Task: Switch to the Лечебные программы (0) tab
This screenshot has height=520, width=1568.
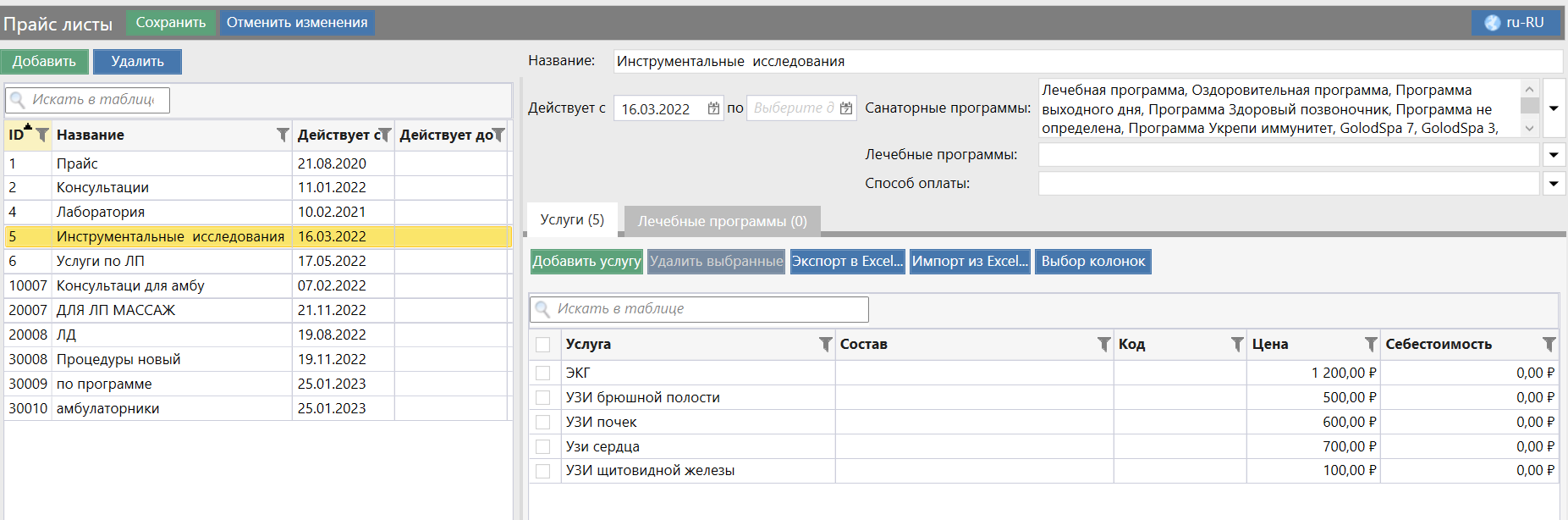Action: coord(722,221)
